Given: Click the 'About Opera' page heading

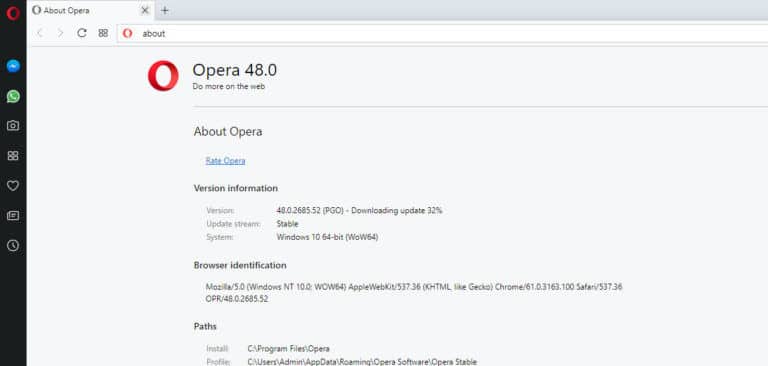Looking at the screenshot, I should click(228, 131).
